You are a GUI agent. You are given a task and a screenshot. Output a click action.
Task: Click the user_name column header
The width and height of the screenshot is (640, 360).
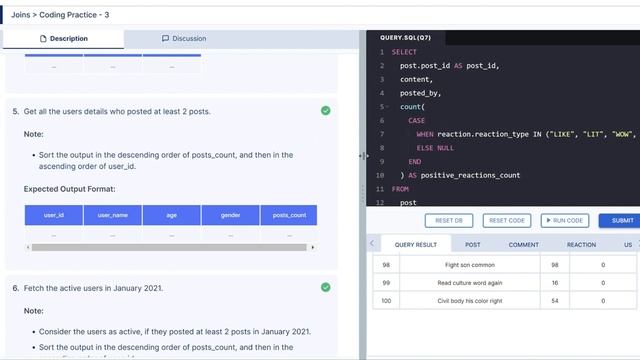[113, 215]
